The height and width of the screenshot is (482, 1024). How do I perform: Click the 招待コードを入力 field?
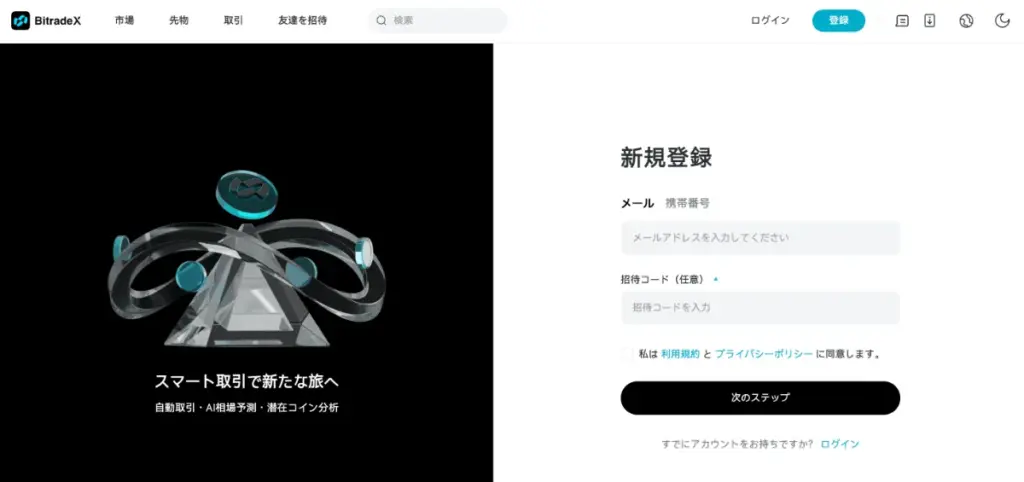760,308
